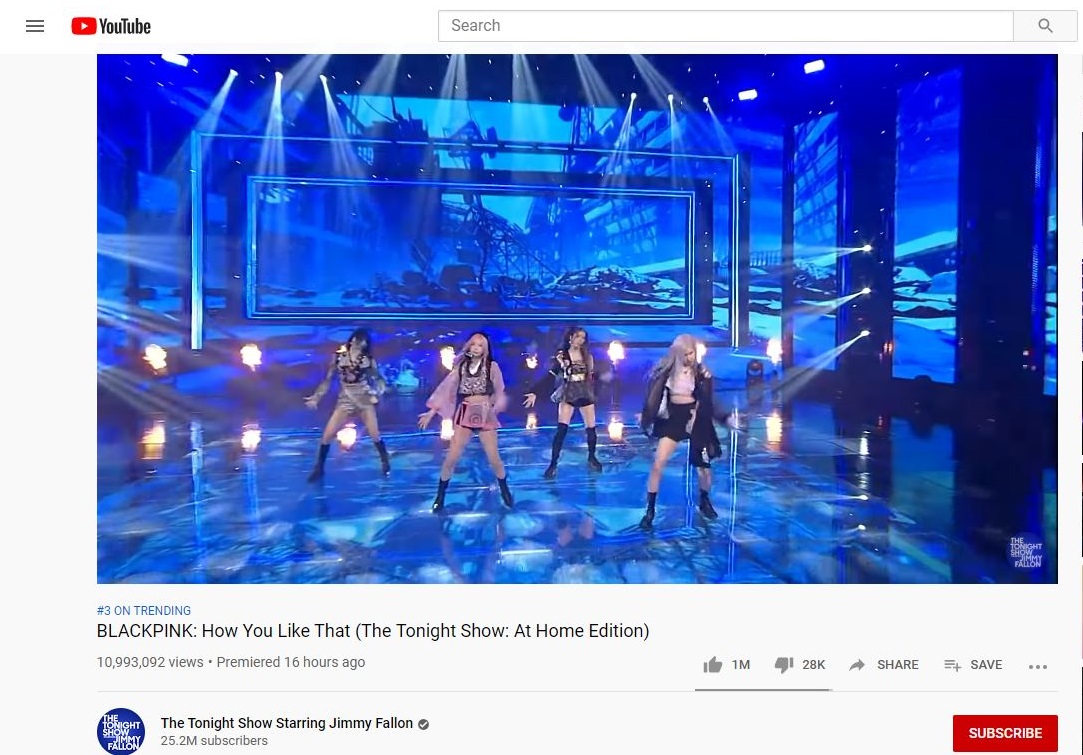Go to the YouTube home logo
This screenshot has width=1083, height=755.
111,26
